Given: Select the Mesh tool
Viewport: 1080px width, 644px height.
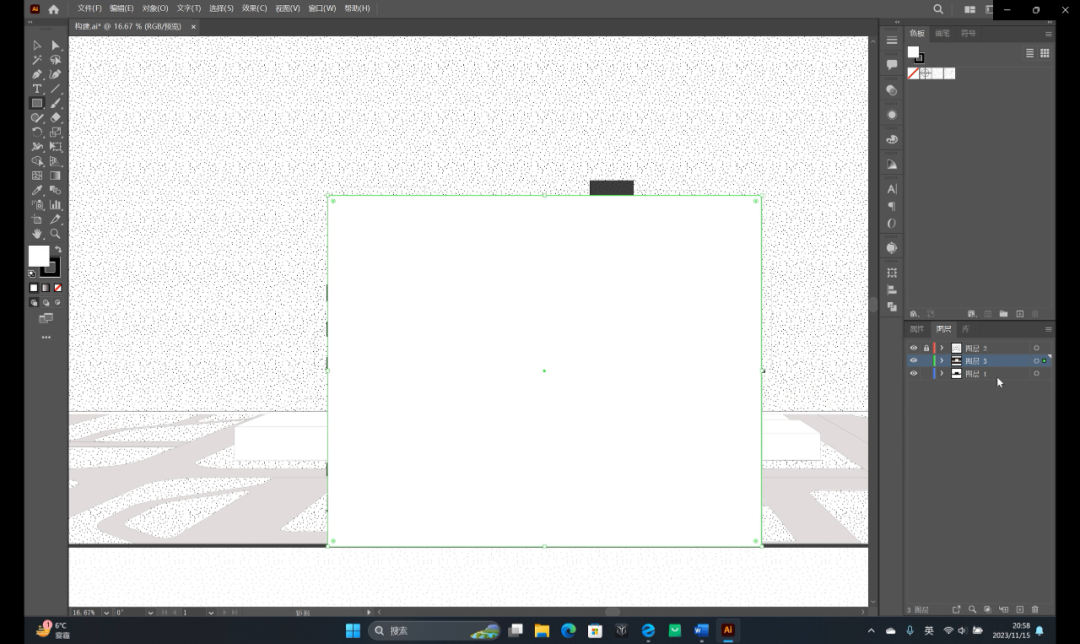Looking at the screenshot, I should pos(37,176).
